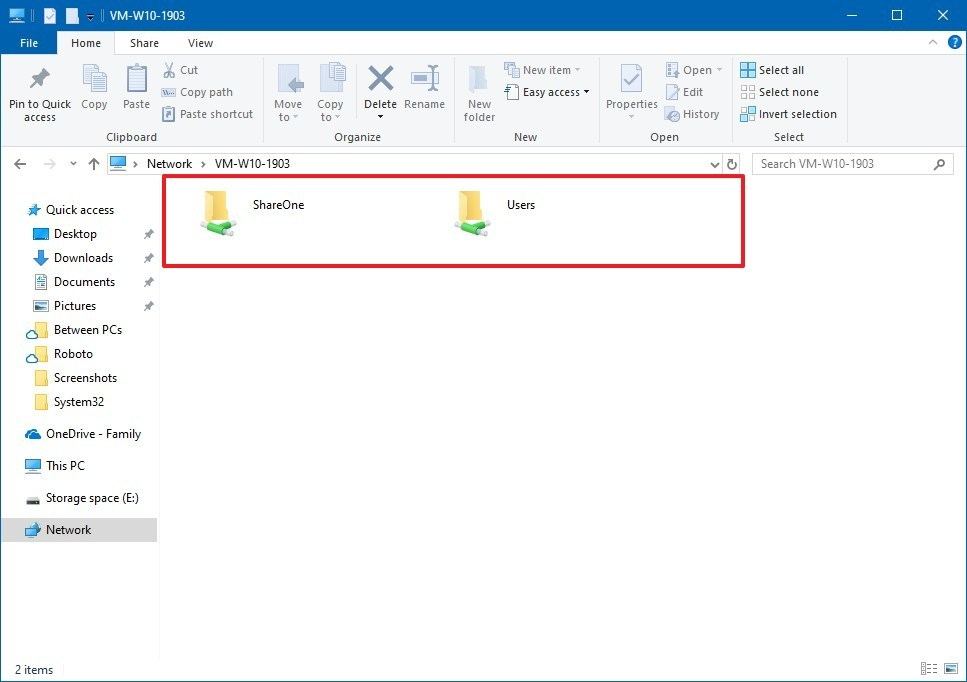Go forward with the right arrow
Screen dimensions: 967x682
tap(50, 163)
